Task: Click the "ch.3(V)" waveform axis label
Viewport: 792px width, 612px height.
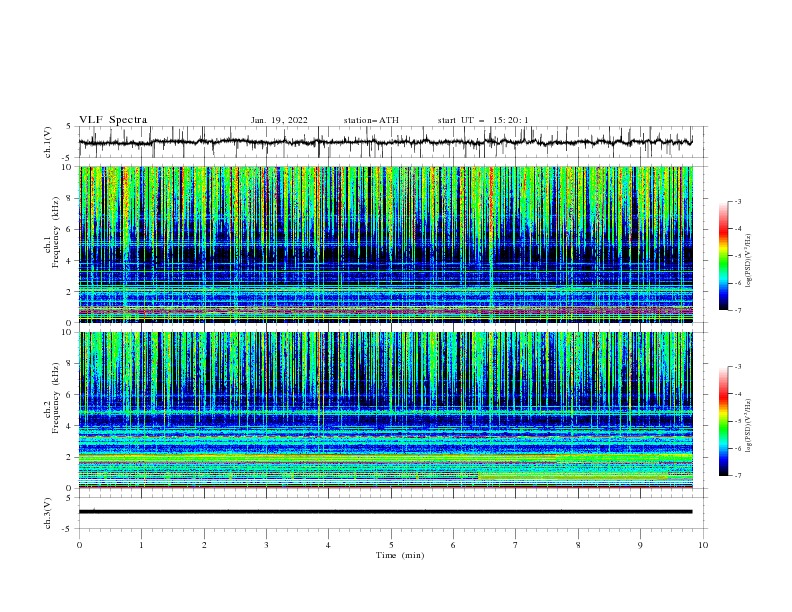Action: 48,513
